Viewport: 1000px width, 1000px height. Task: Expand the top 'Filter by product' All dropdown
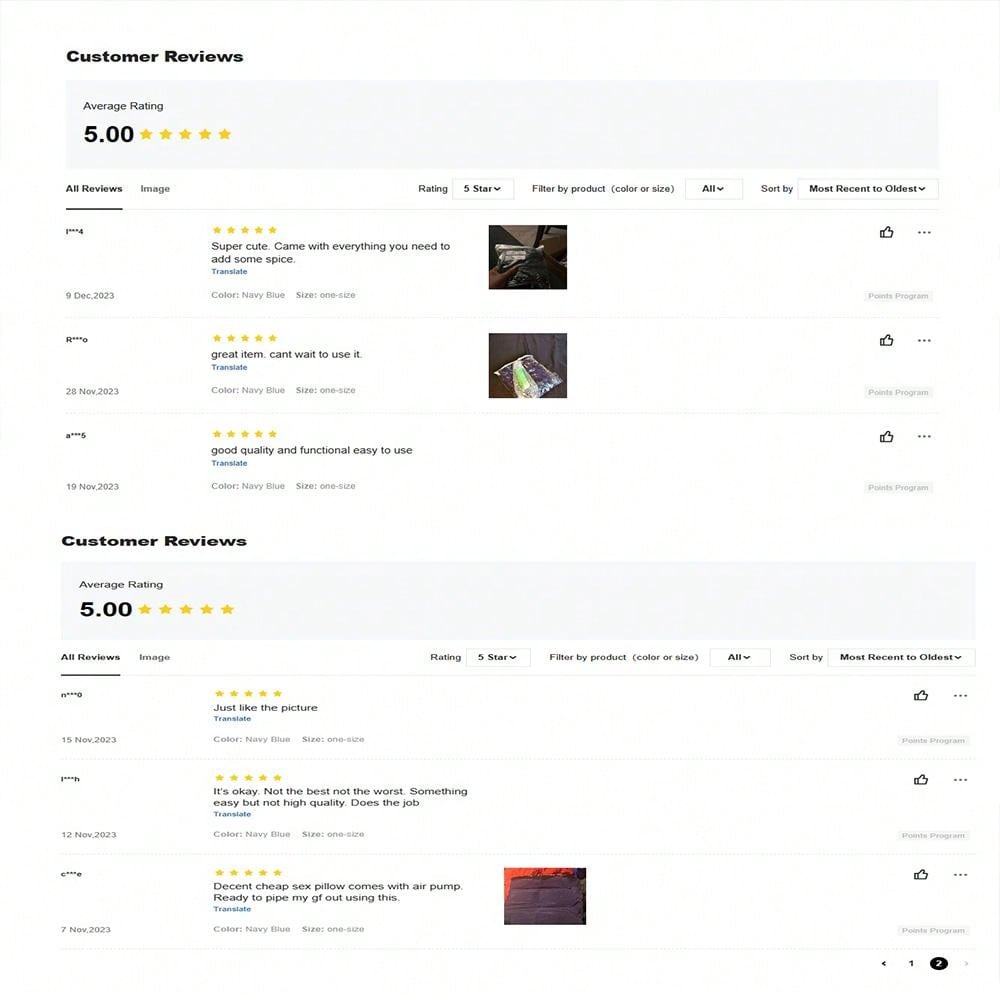tap(713, 189)
